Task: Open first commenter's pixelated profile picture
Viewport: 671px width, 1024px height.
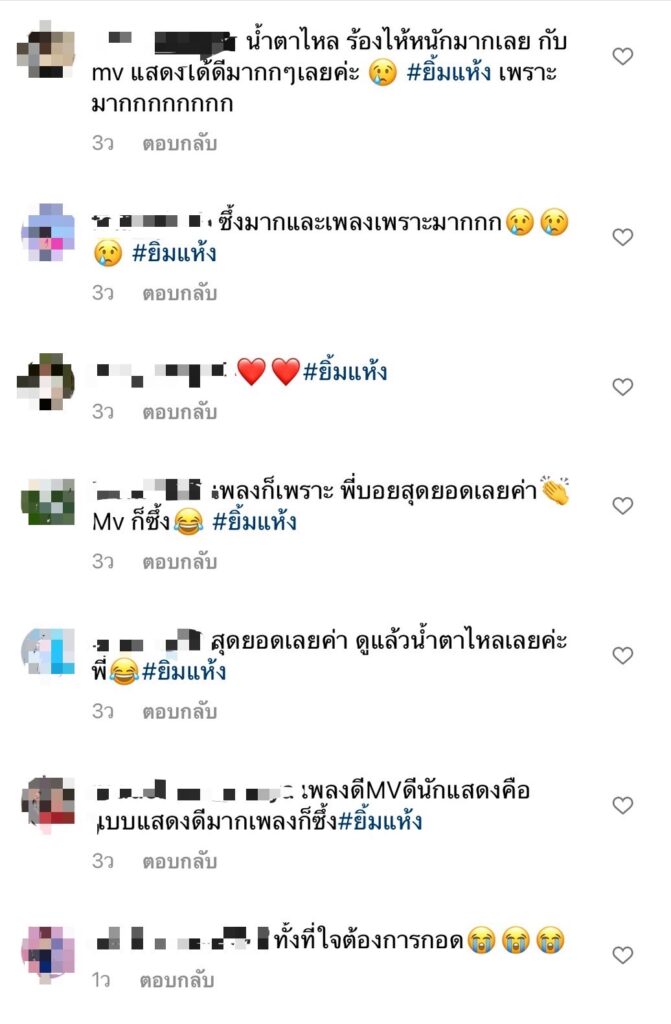Action: tap(46, 50)
